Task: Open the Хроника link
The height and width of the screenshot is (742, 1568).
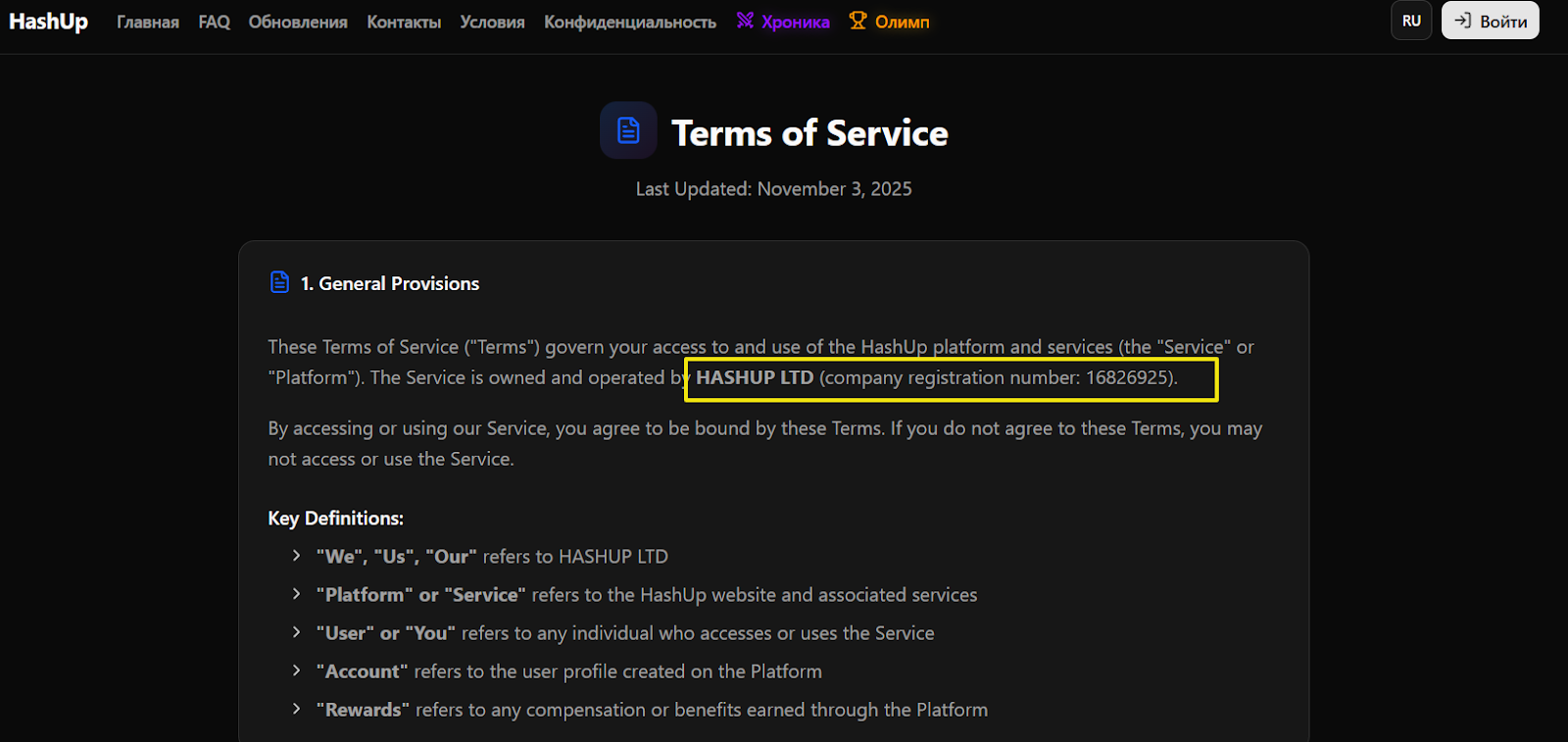Action: click(x=795, y=22)
